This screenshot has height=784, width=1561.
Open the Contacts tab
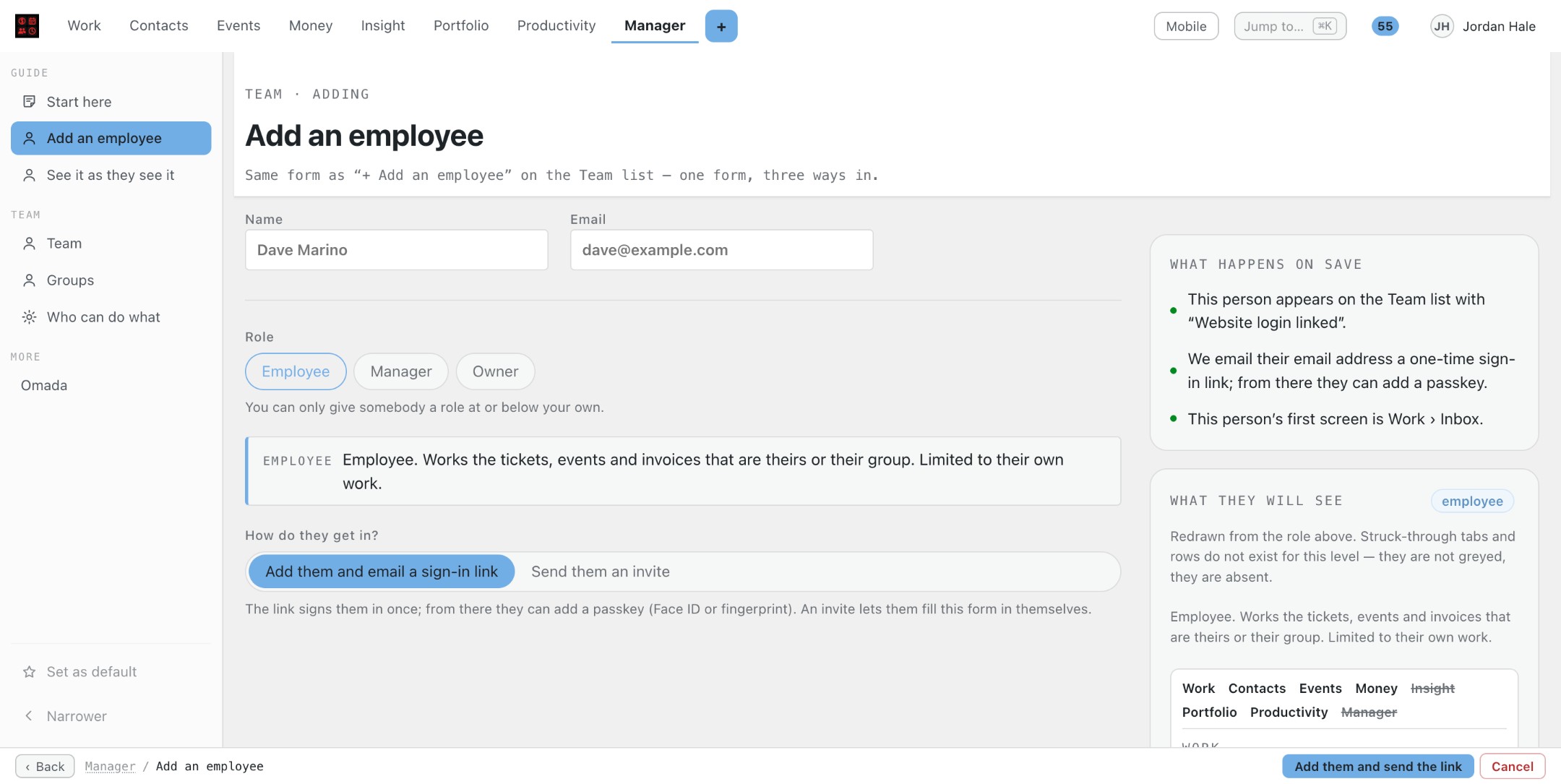point(159,25)
